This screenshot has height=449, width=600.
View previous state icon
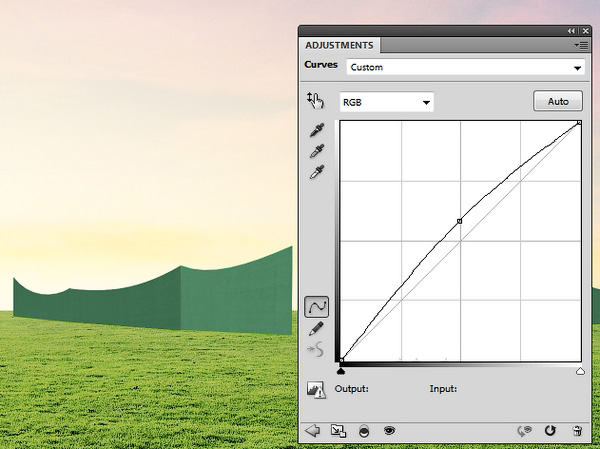pyautogui.click(x=525, y=431)
